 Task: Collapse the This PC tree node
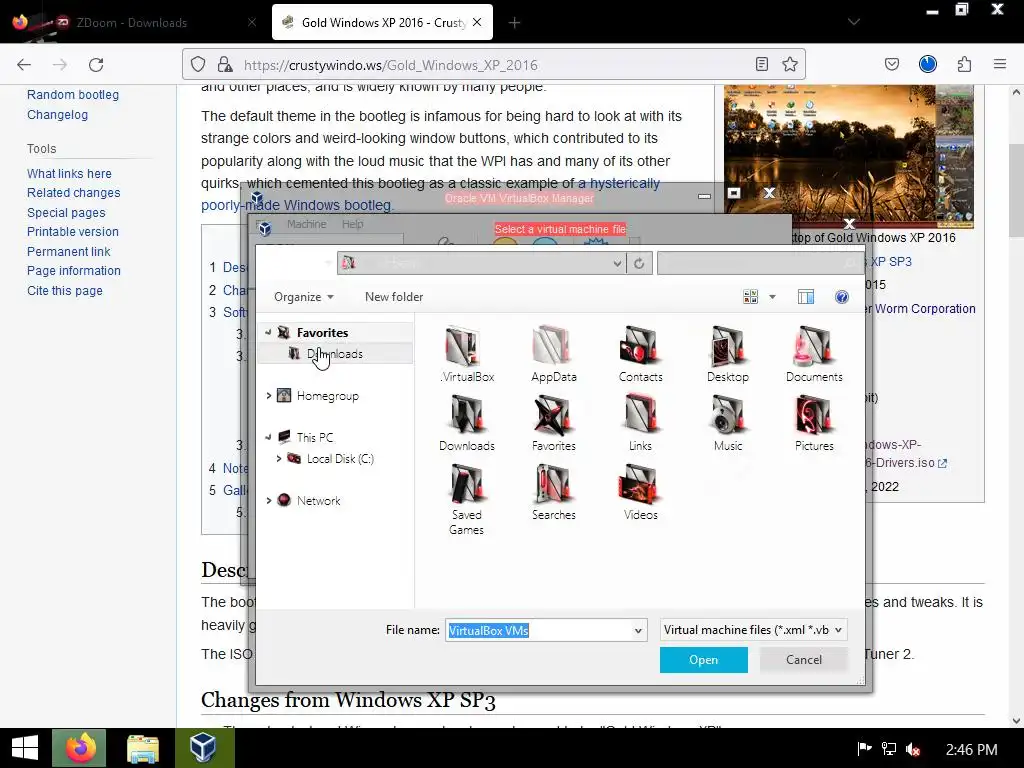click(268, 438)
